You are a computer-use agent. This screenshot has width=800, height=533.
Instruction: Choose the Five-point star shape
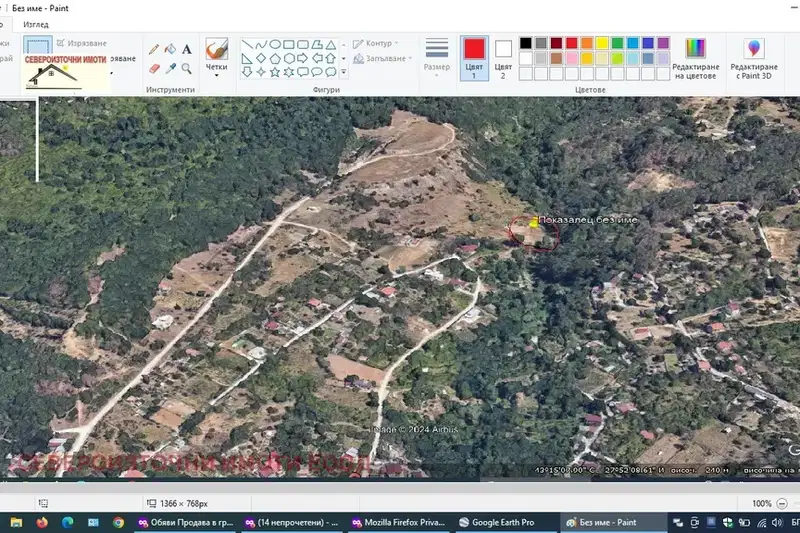click(x=274, y=72)
